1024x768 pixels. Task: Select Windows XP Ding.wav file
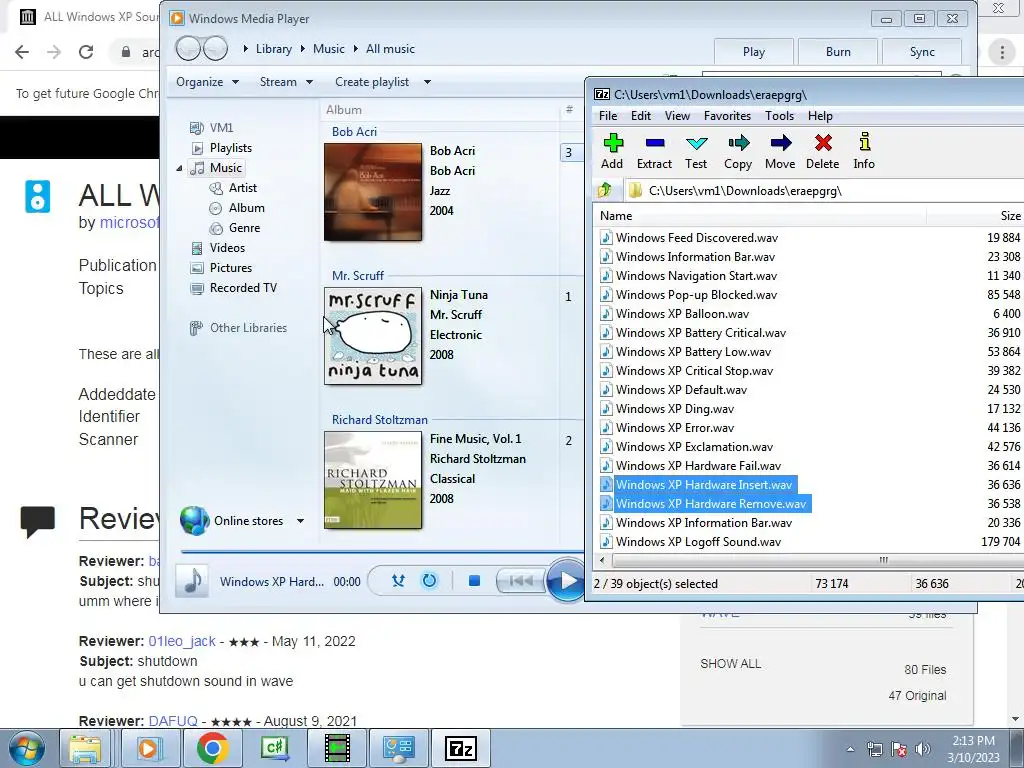tap(675, 409)
